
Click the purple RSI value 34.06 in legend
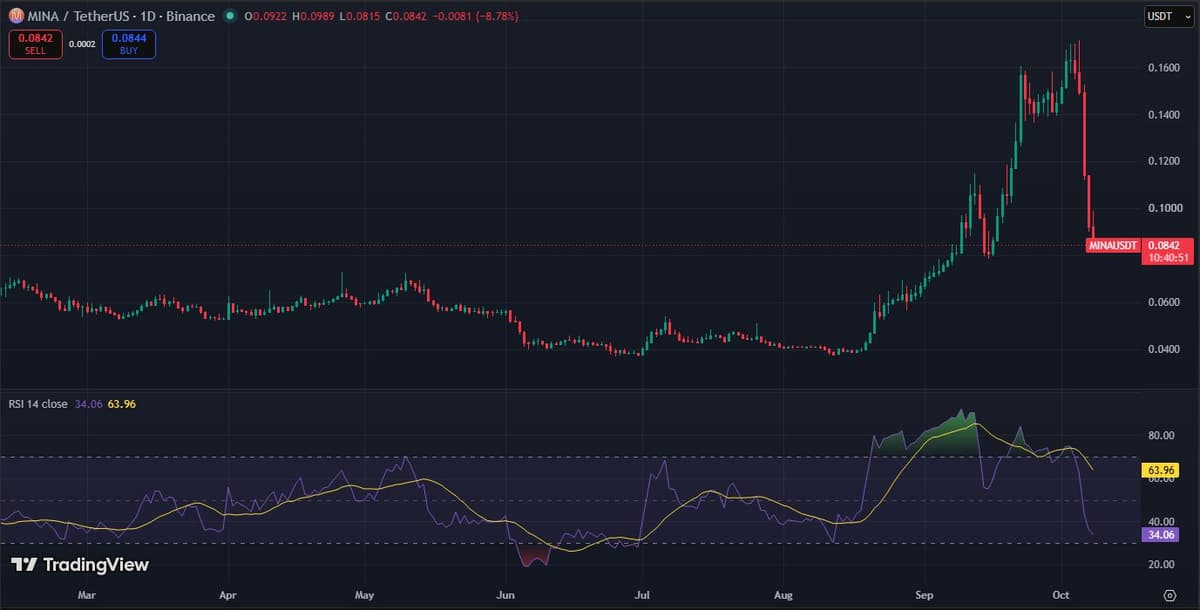[x=88, y=404]
